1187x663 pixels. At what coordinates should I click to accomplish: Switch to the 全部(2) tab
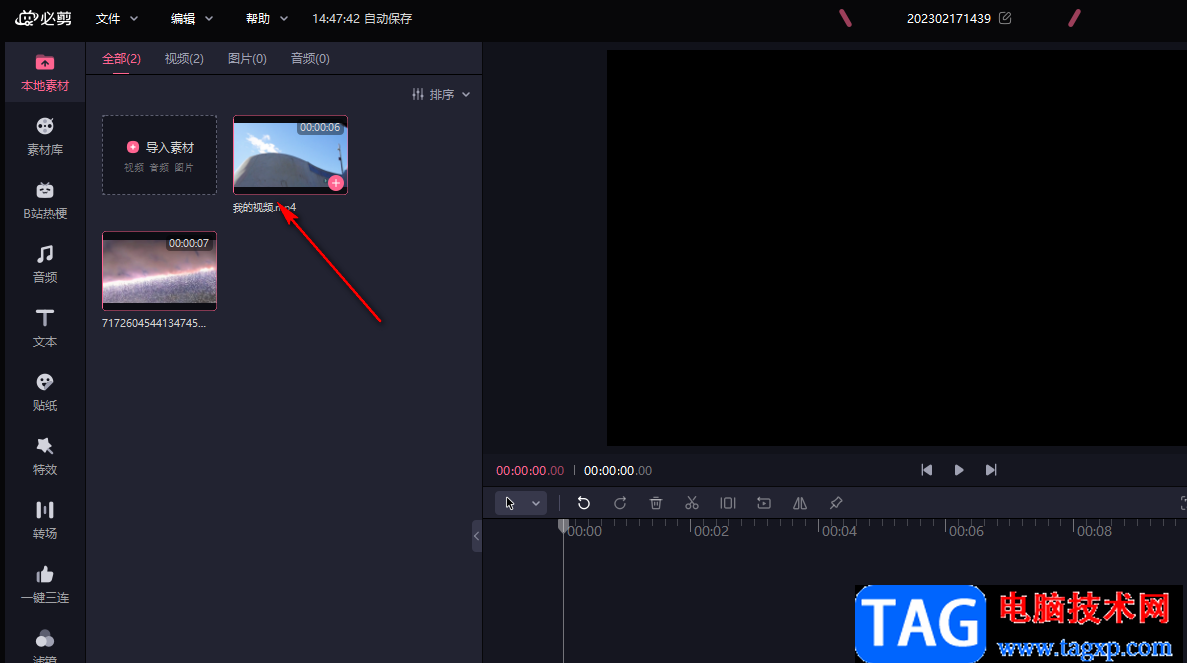click(x=121, y=58)
